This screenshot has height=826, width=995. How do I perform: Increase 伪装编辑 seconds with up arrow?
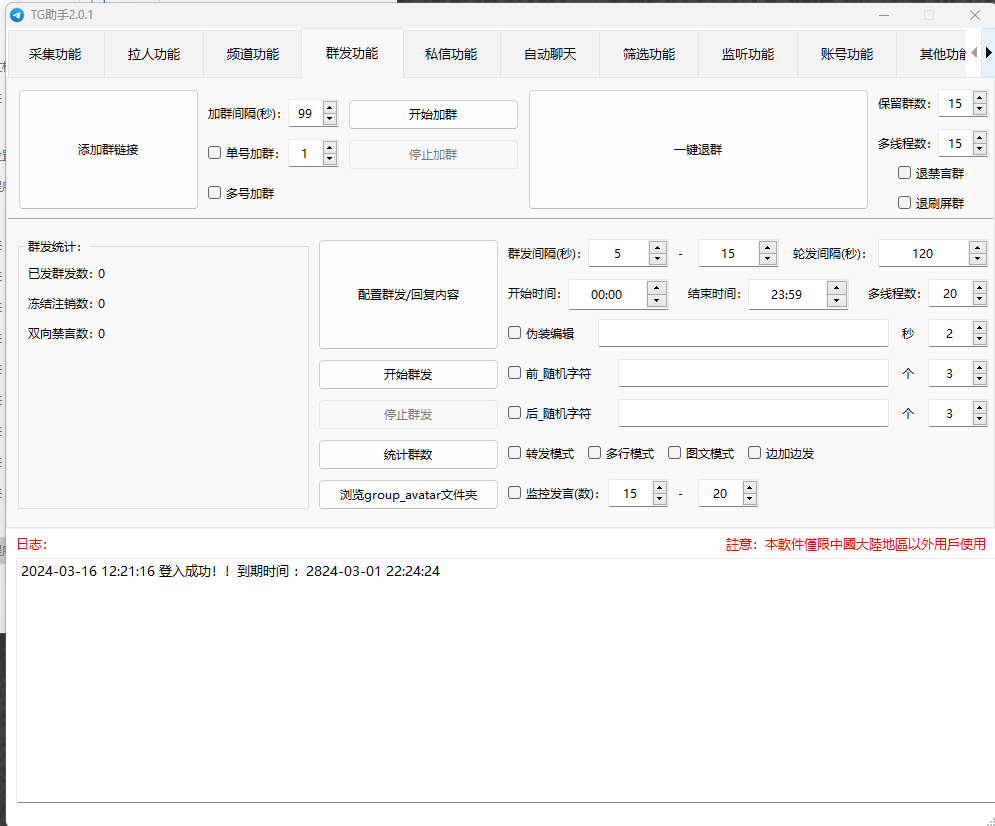(978, 327)
